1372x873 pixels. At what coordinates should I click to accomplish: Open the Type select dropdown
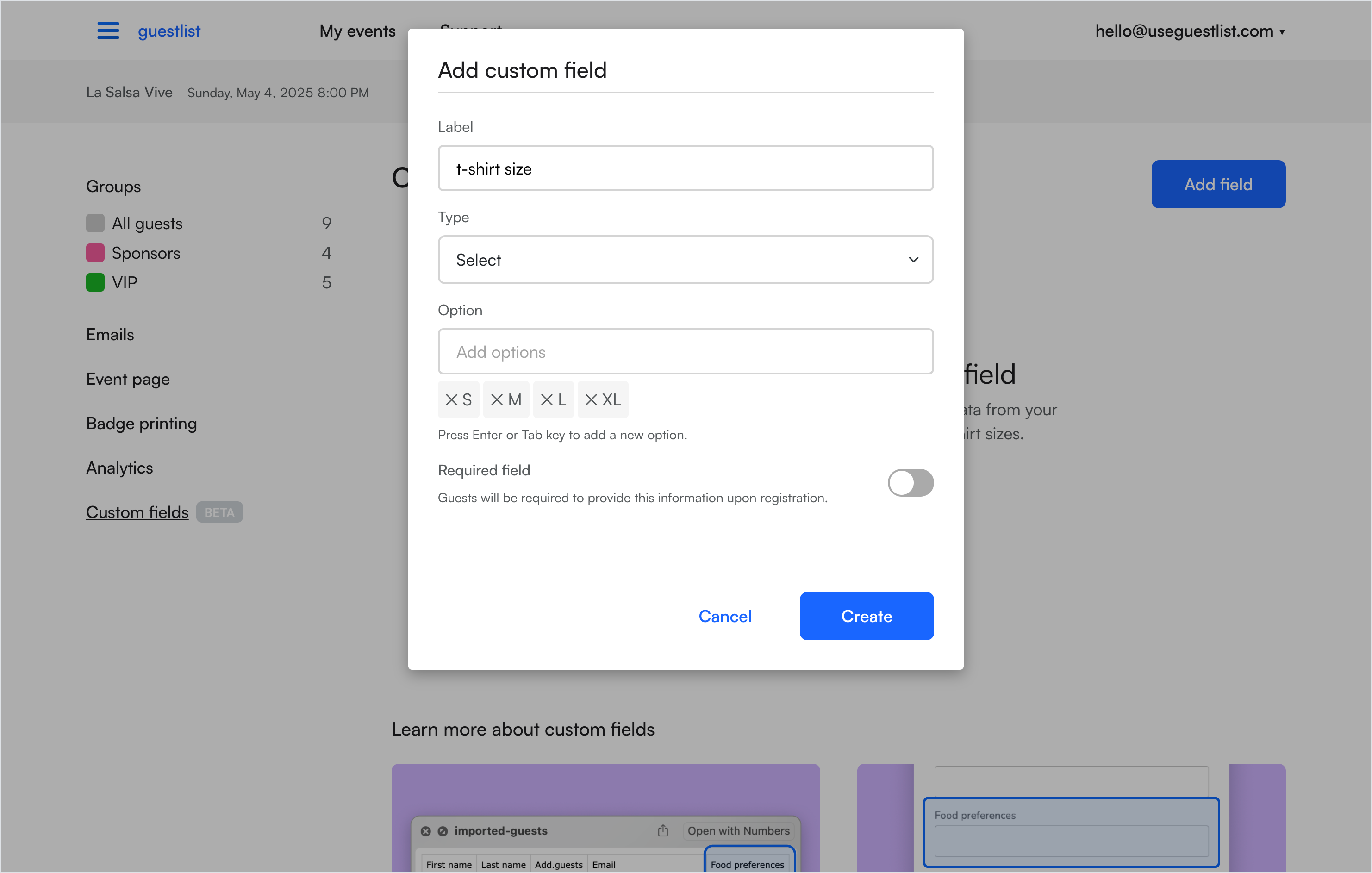point(685,260)
